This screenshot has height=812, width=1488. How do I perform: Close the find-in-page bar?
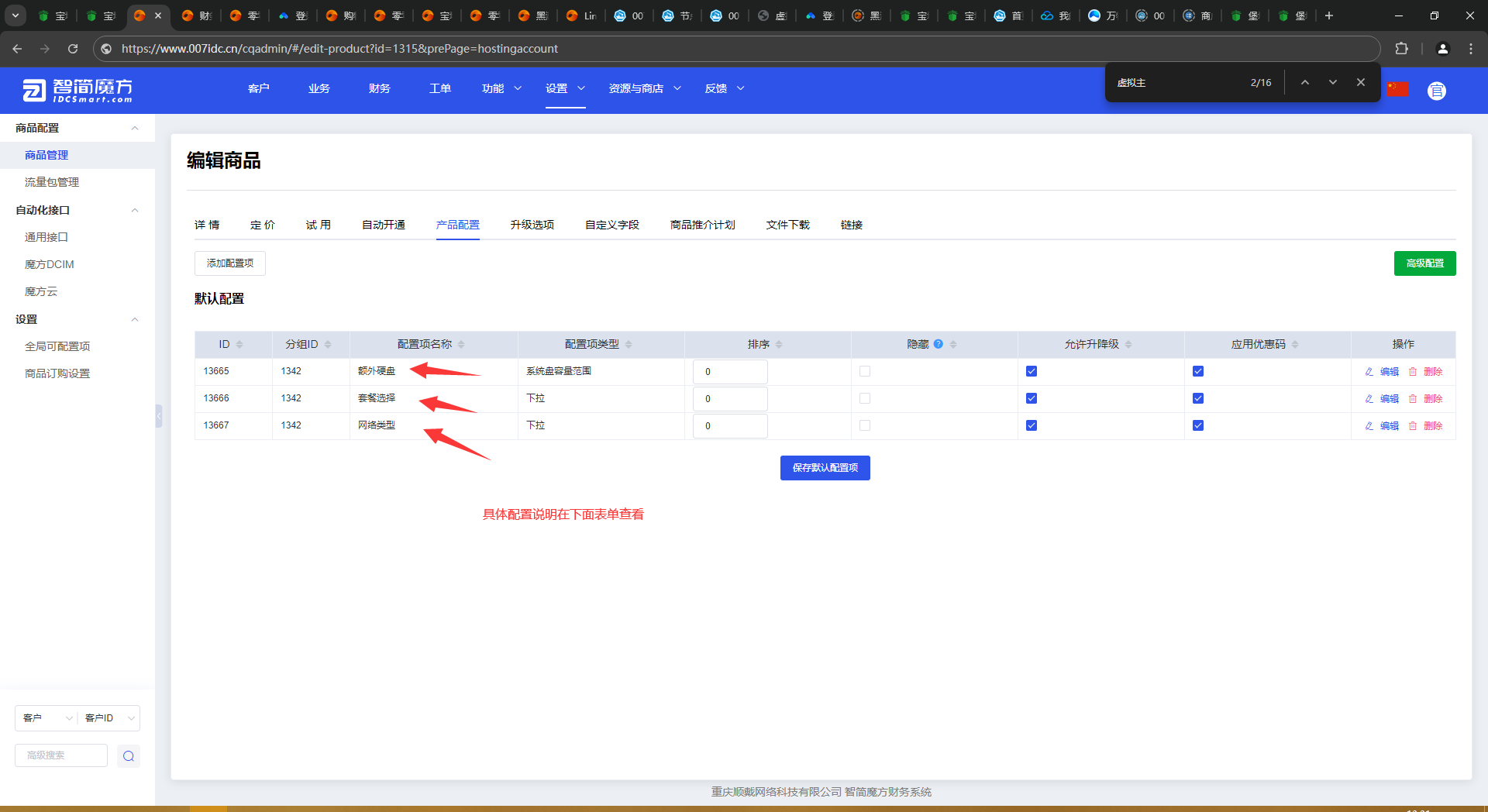pyautogui.click(x=1361, y=82)
